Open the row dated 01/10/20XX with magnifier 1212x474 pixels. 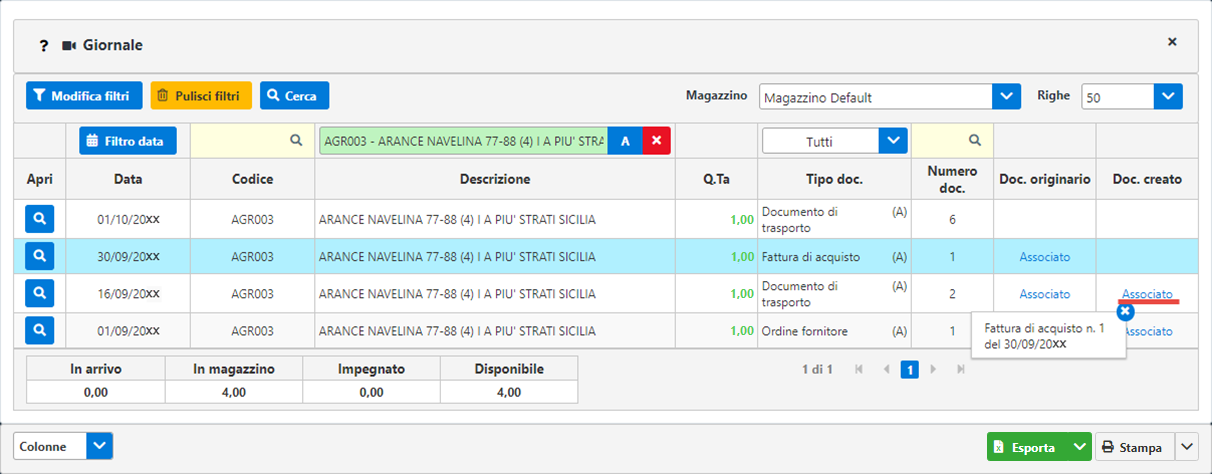40,219
